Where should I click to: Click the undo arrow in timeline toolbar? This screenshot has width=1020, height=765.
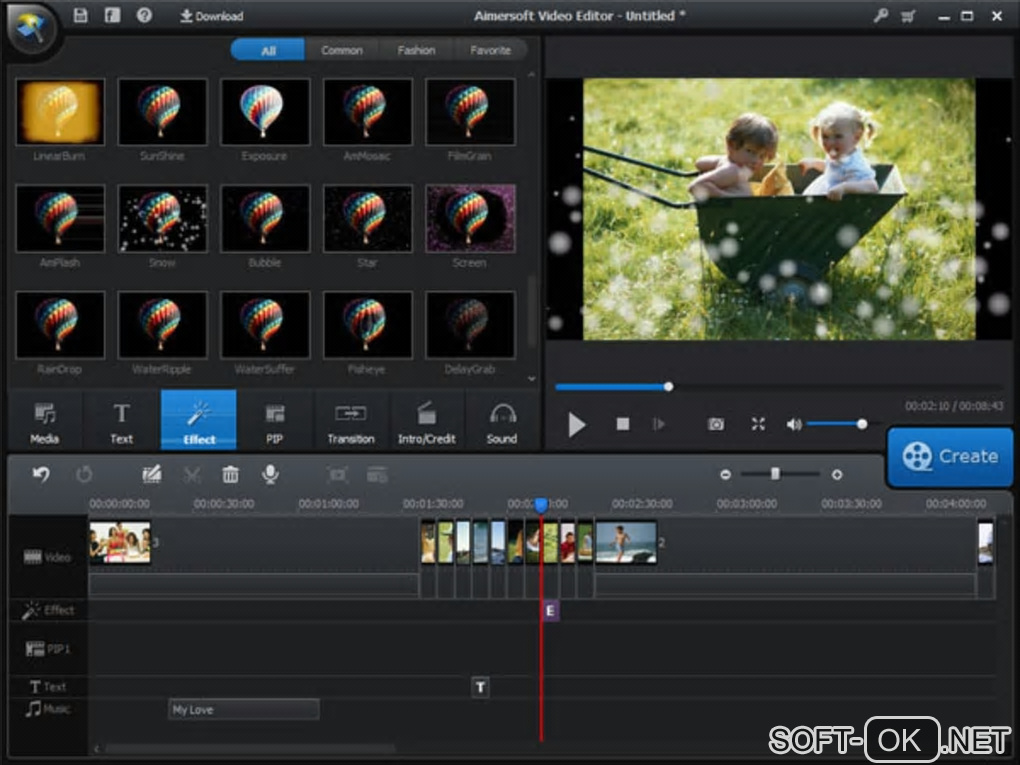41,475
